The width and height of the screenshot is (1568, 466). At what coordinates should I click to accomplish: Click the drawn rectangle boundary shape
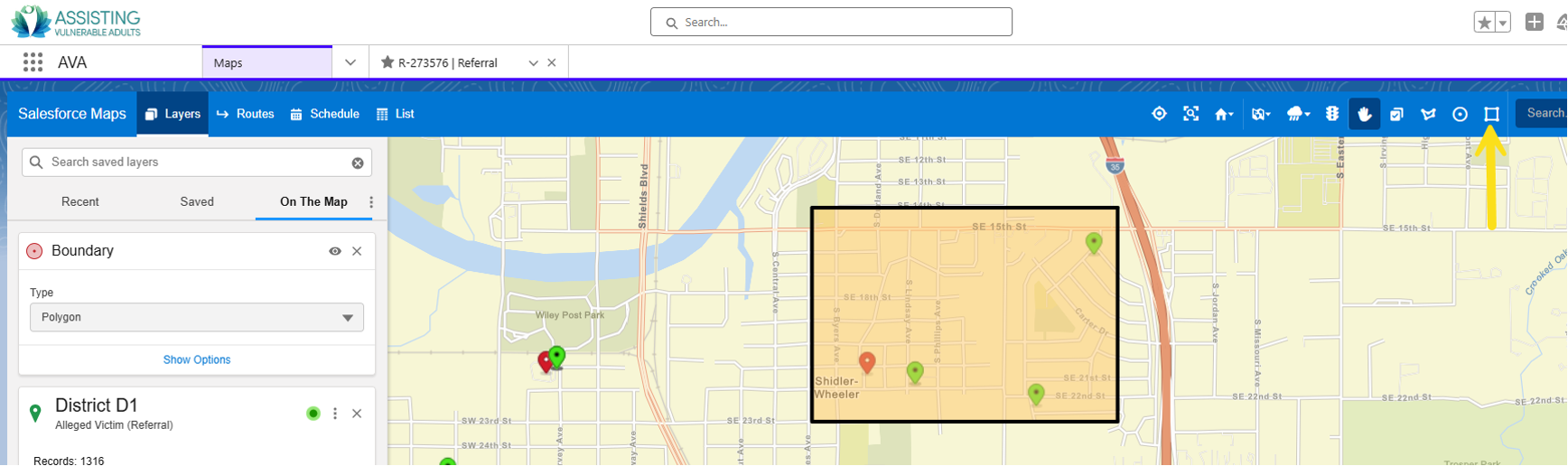coord(965,314)
